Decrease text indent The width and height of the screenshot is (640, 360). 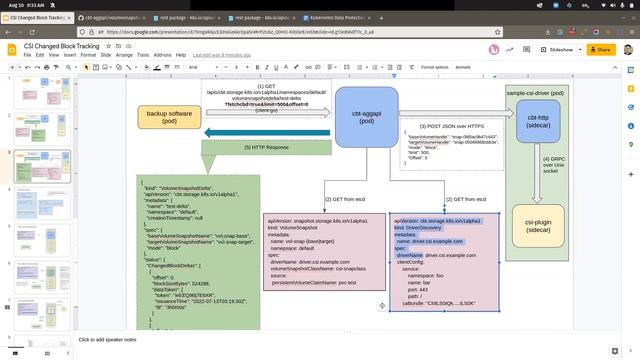pyautogui.click(x=390, y=67)
